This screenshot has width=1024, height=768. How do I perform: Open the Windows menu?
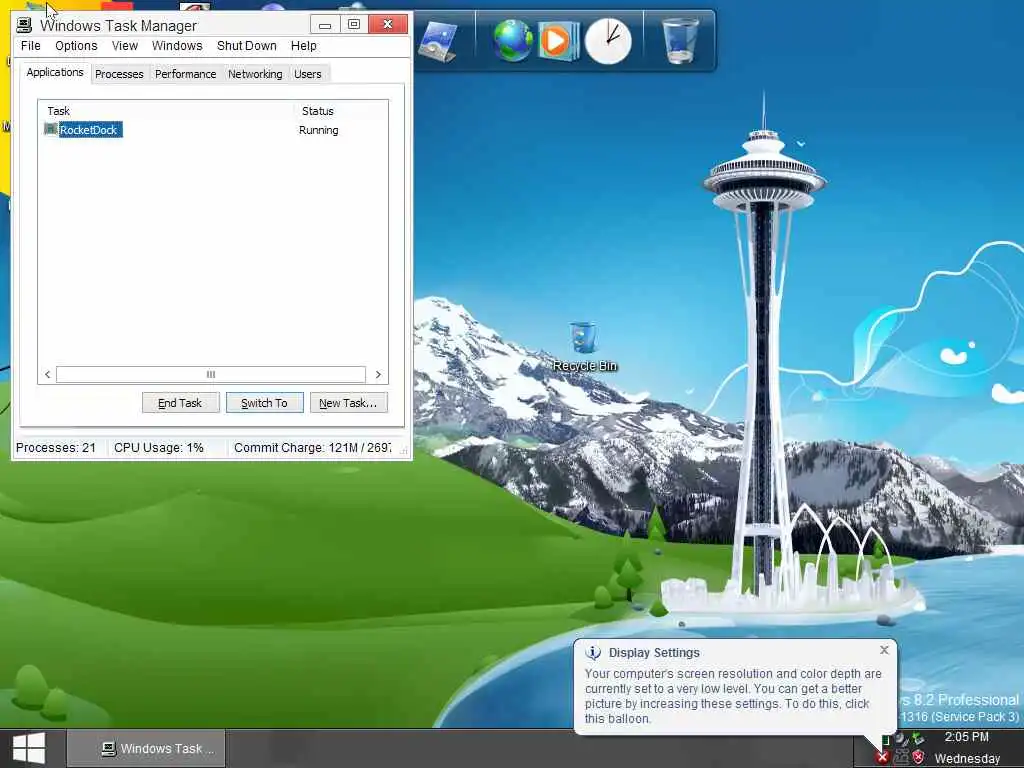point(177,46)
